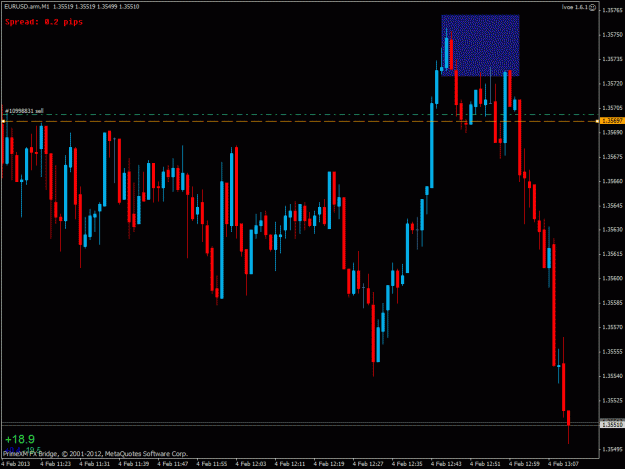
Task: Click the 4 Feb 11:31 time label
Action: [94, 464]
